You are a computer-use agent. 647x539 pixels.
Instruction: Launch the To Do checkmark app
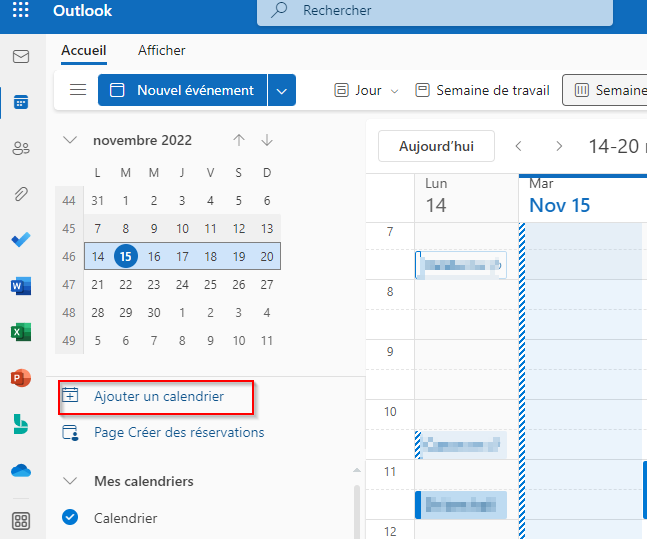[21, 239]
